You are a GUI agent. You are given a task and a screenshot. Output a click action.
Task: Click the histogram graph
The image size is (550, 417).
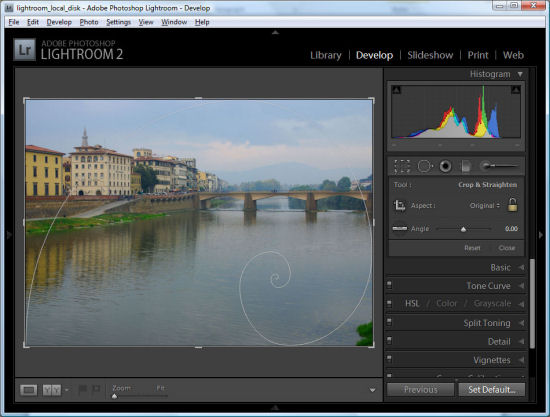click(x=456, y=112)
